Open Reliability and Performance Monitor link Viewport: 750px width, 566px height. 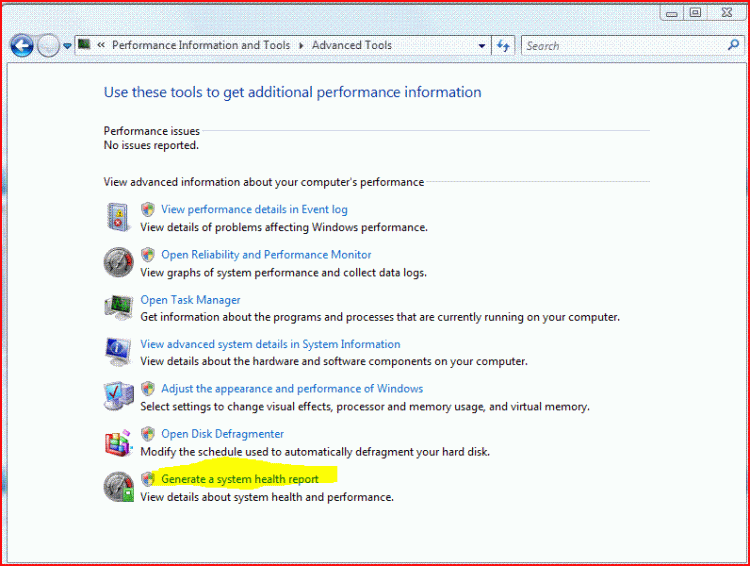266,255
